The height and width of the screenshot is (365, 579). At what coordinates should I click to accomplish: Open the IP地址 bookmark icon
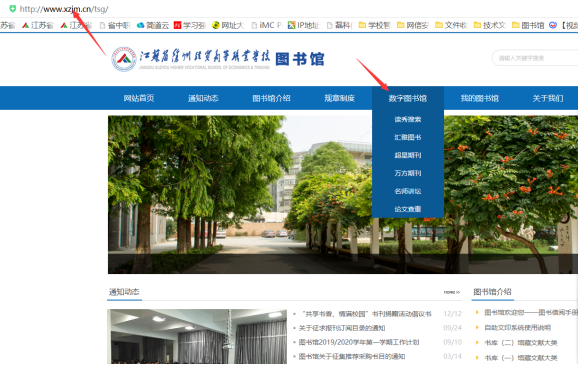coord(291,25)
